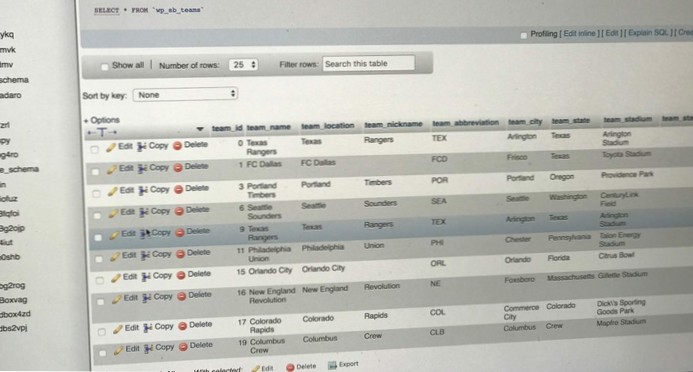This screenshot has width=693, height=372.
Task: Click the Copy icon in the FC Dallas row
Action: click(x=142, y=169)
